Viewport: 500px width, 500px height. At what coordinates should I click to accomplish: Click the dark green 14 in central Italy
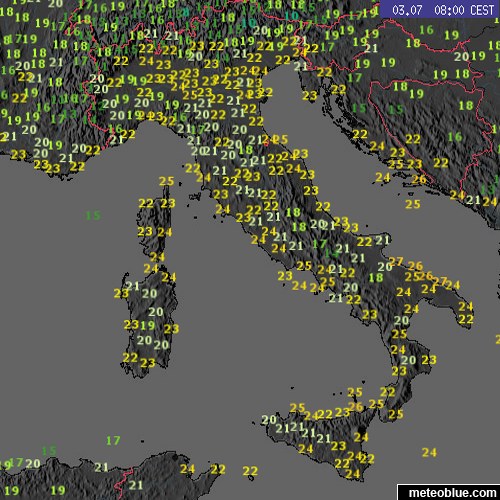tap(332, 253)
